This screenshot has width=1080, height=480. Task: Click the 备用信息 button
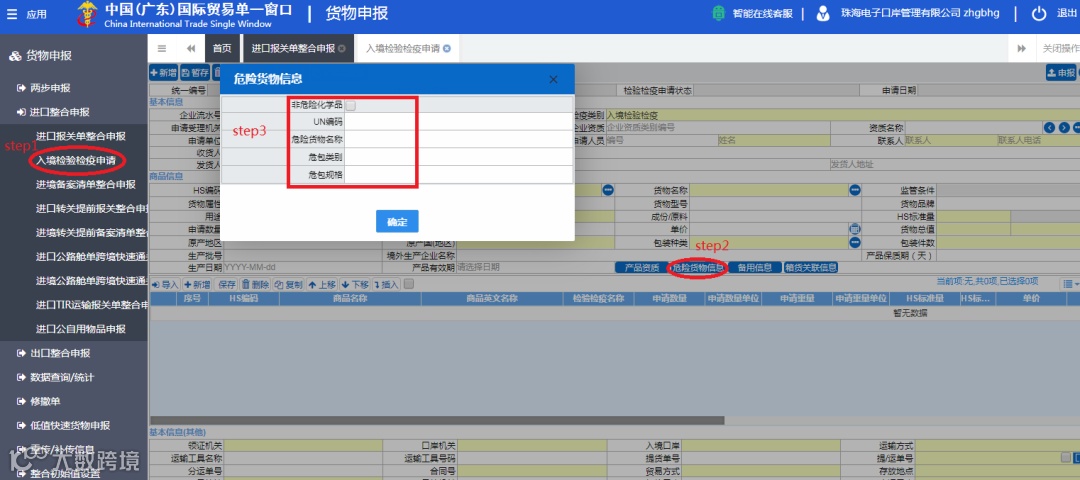(755, 268)
